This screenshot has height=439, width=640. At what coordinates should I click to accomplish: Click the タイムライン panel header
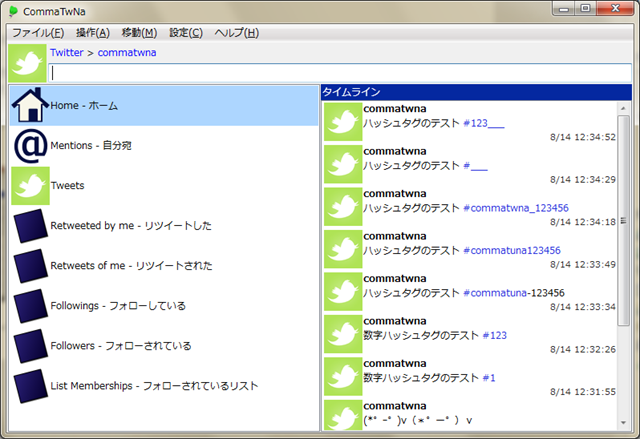coord(476,92)
